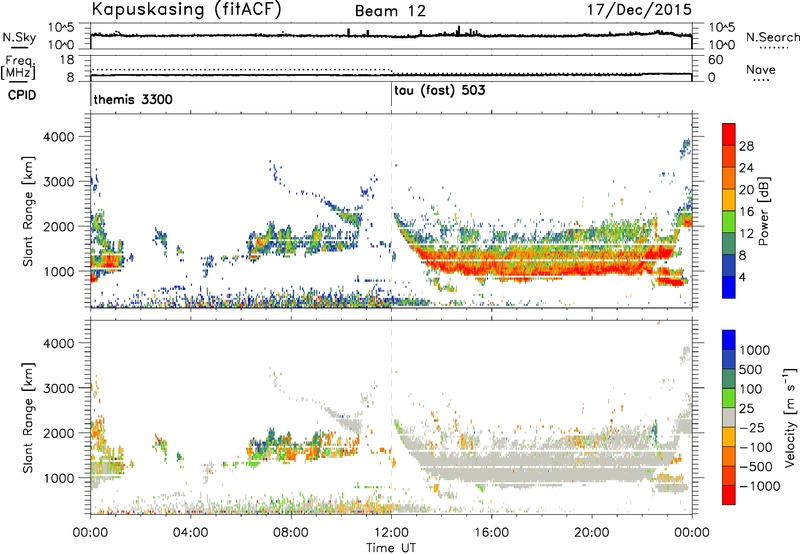The height and width of the screenshot is (554, 800).
Task: Click the date 17/Dec/2015
Action: click(639, 9)
